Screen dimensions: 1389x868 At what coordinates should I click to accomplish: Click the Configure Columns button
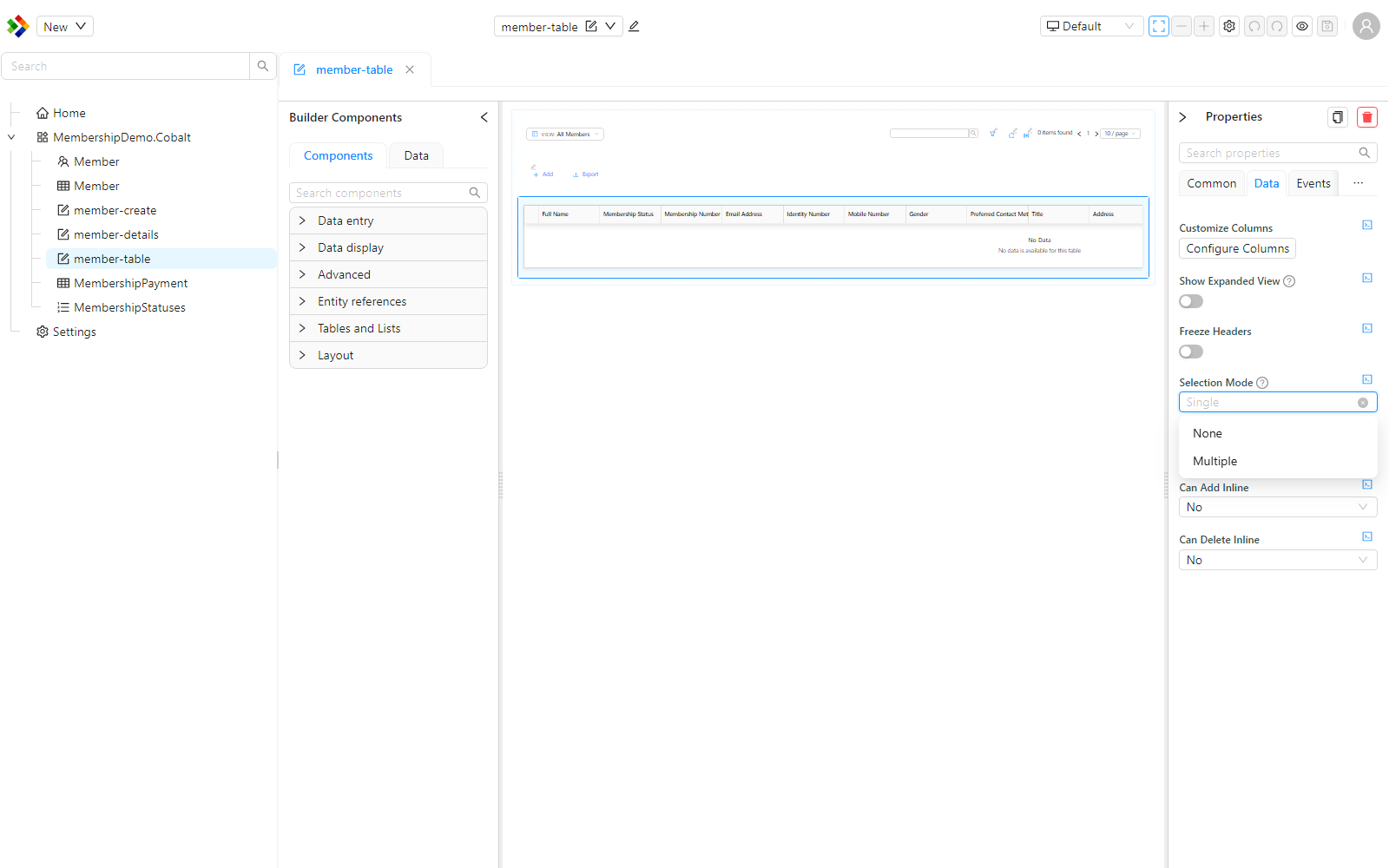[1238, 248]
